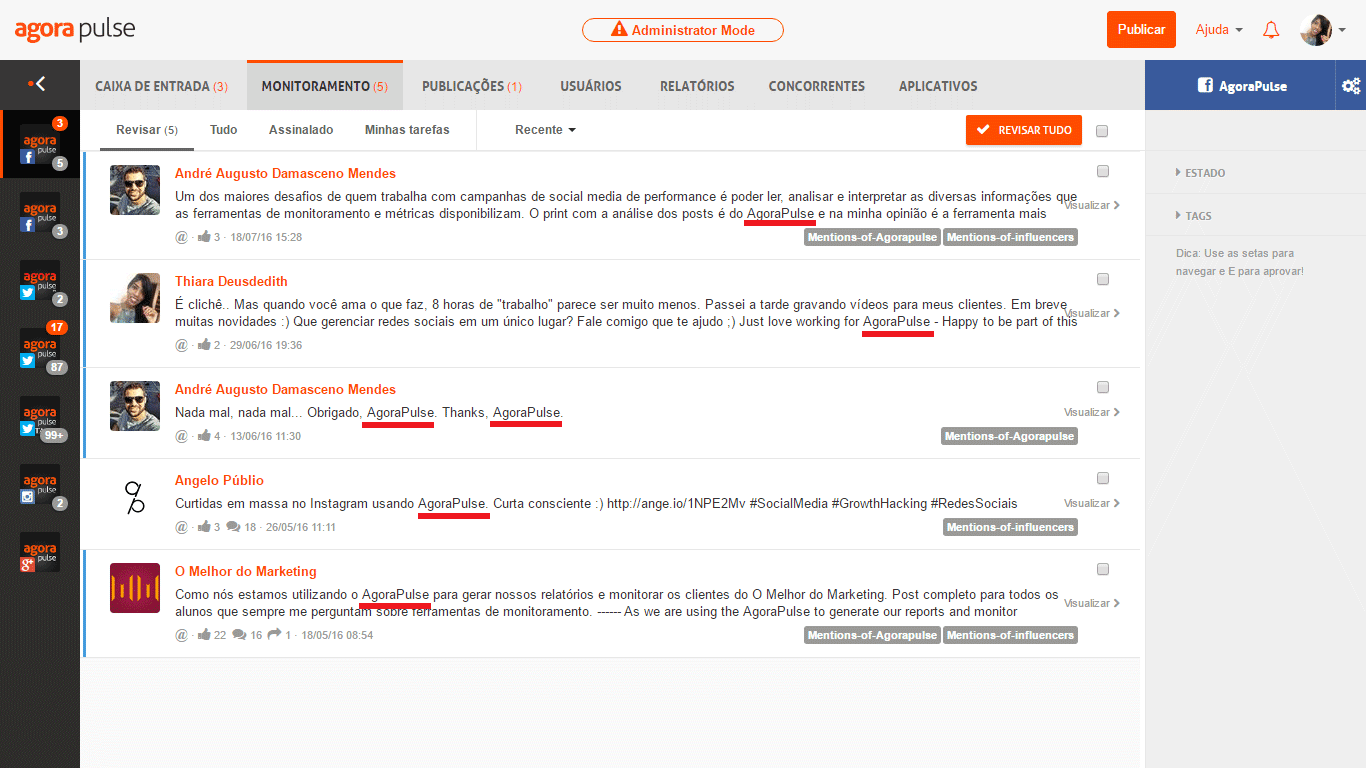
Task: Expand Visualizar on O Melhor do Marketing post
Action: pyautogui.click(x=1091, y=603)
